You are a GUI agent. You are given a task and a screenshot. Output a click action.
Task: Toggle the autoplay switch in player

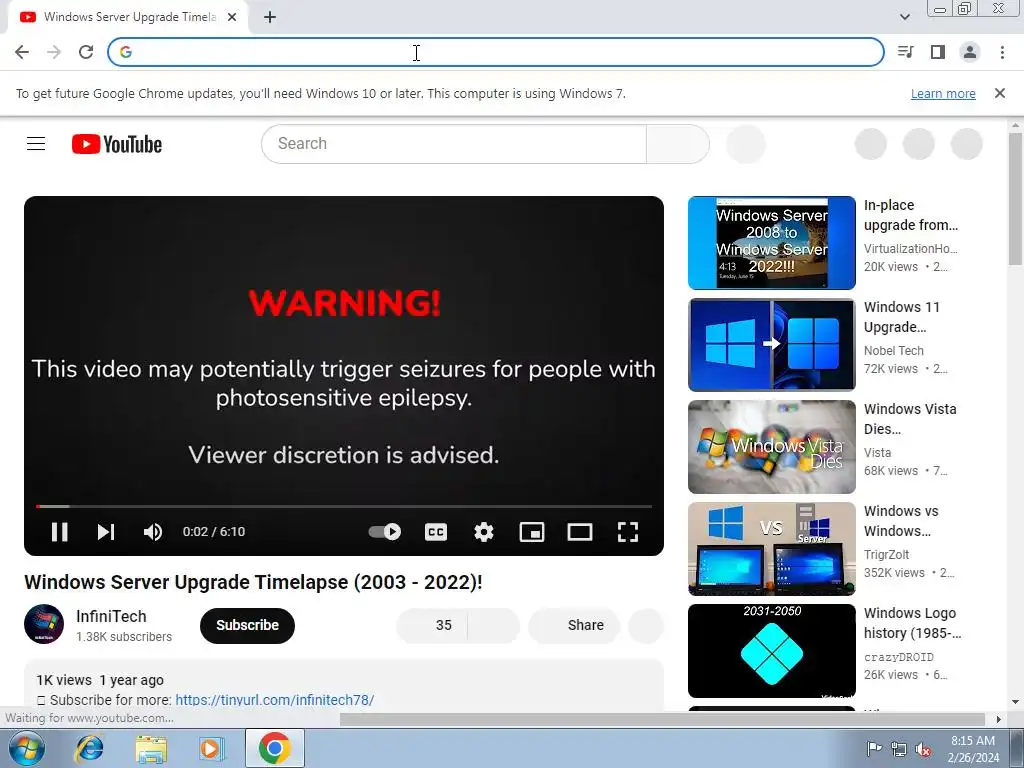coord(385,532)
